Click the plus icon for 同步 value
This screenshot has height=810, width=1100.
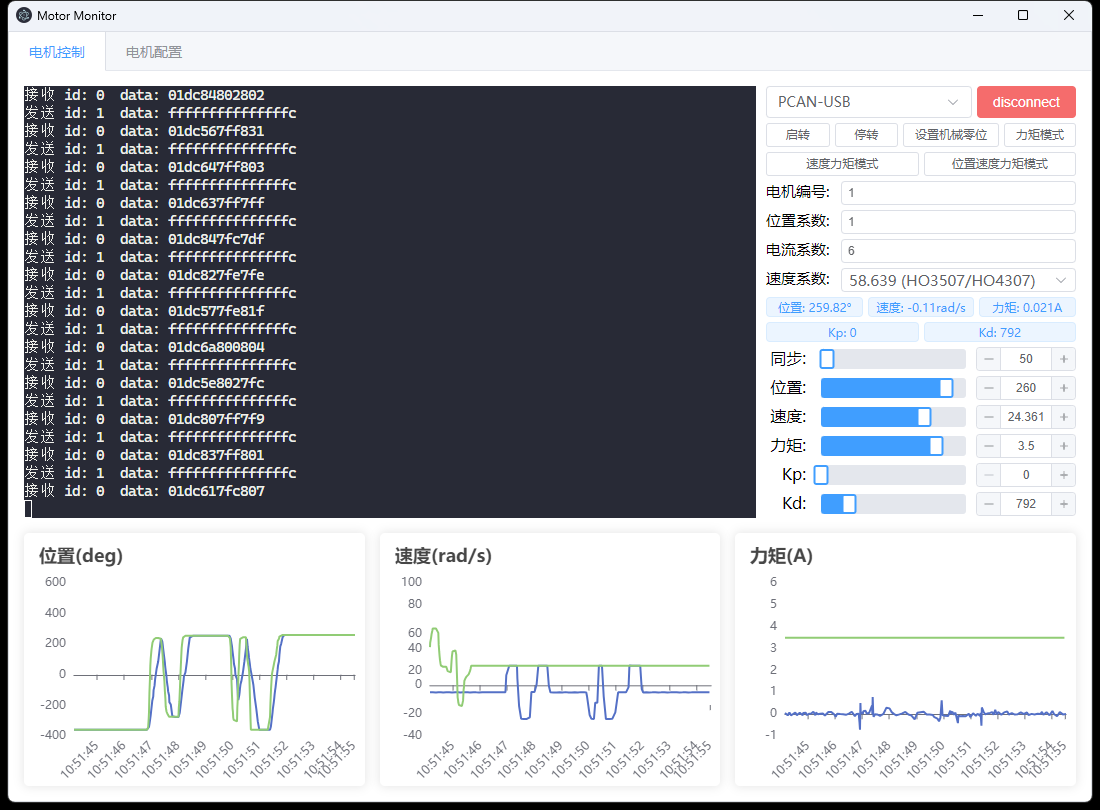[x=1064, y=359]
